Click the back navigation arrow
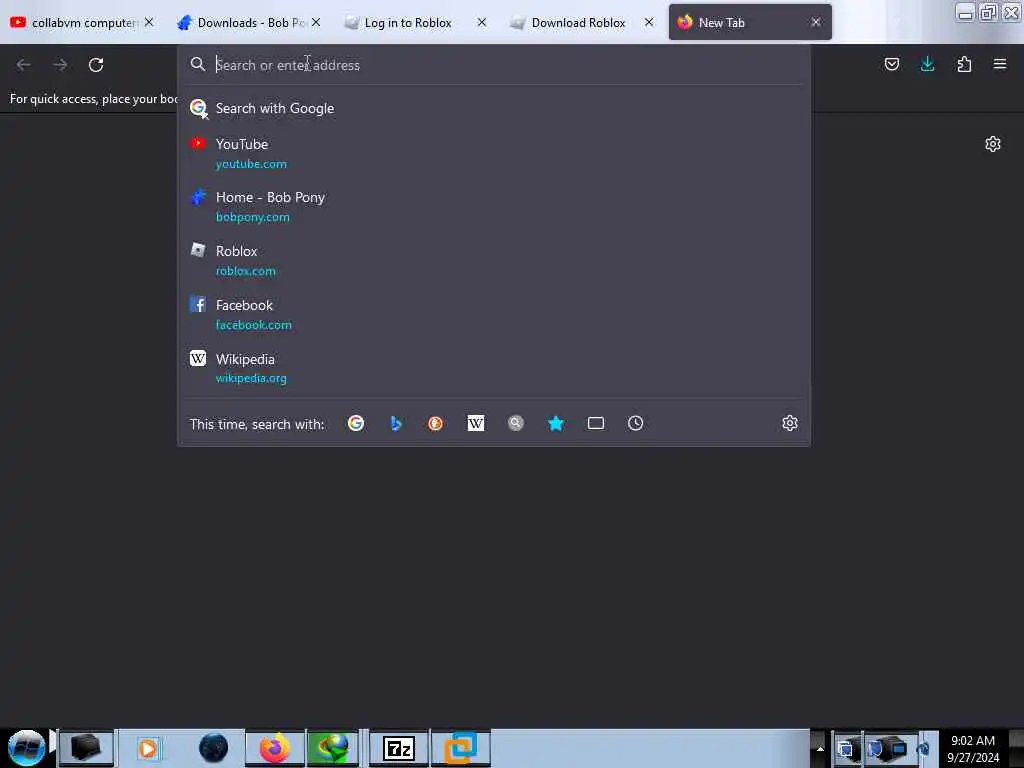The width and height of the screenshot is (1024, 768). [24, 65]
